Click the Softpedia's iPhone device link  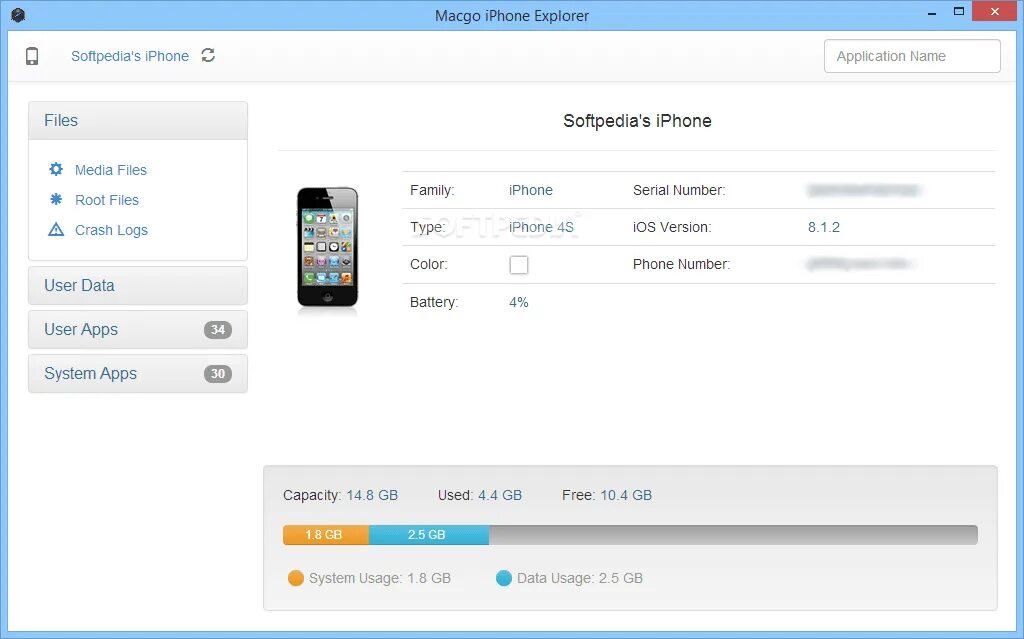point(130,56)
